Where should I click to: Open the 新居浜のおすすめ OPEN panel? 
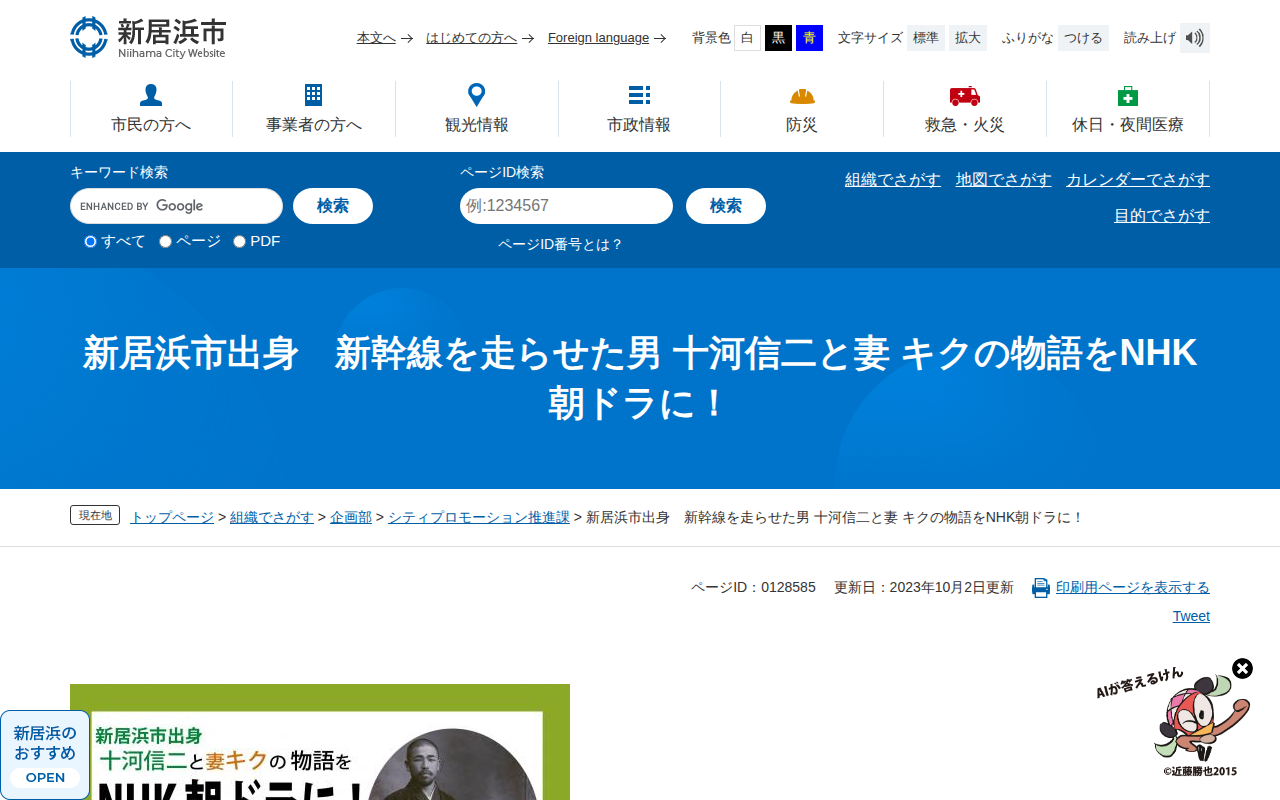click(45, 755)
